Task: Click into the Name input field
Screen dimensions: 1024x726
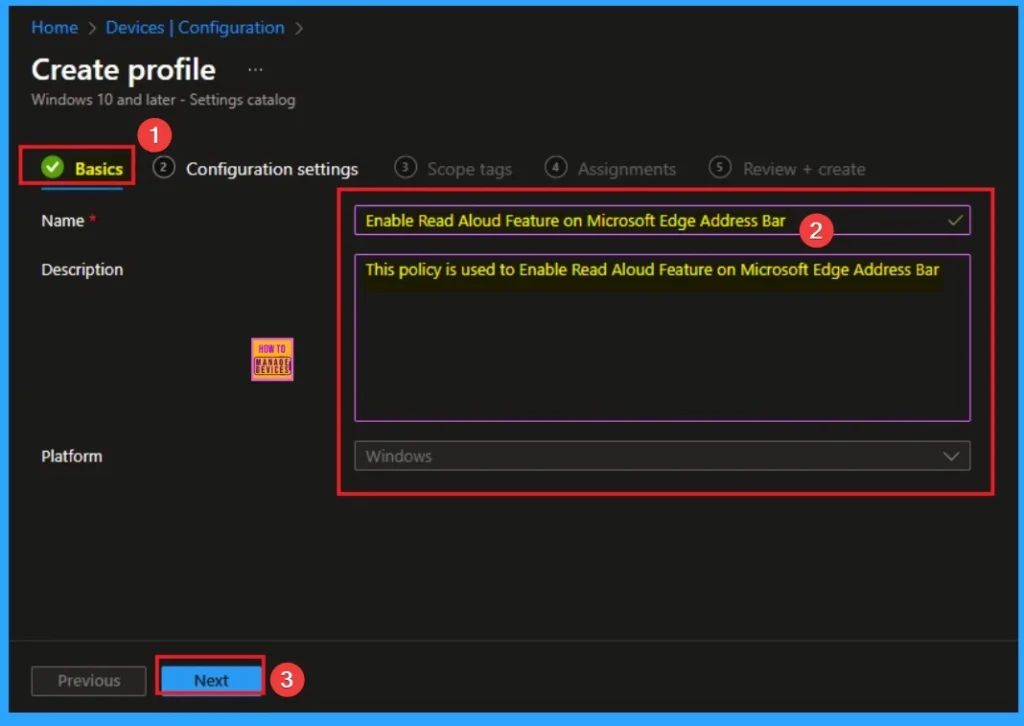Action: (662, 221)
